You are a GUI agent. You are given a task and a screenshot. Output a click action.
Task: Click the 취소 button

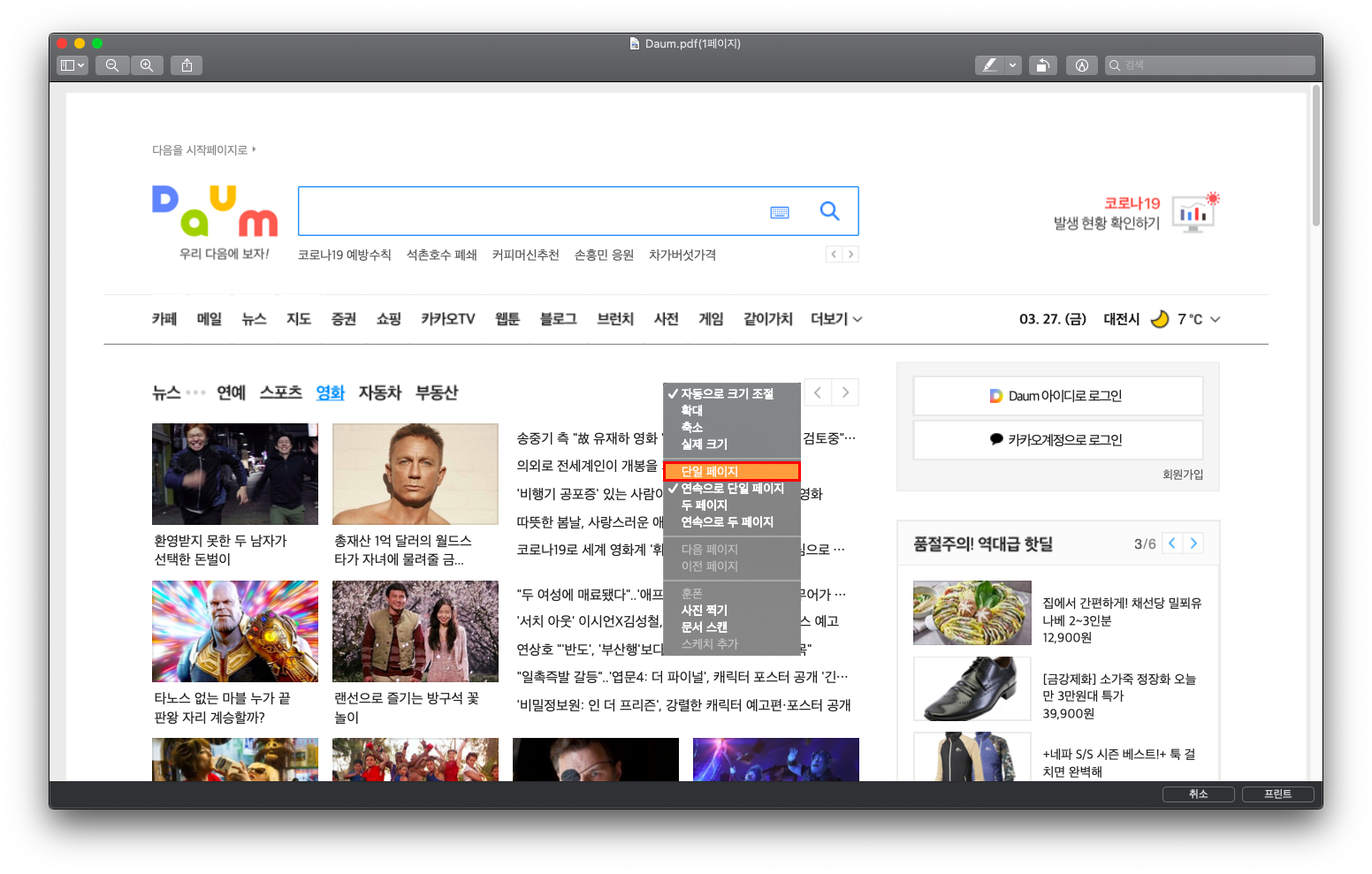click(x=1199, y=794)
